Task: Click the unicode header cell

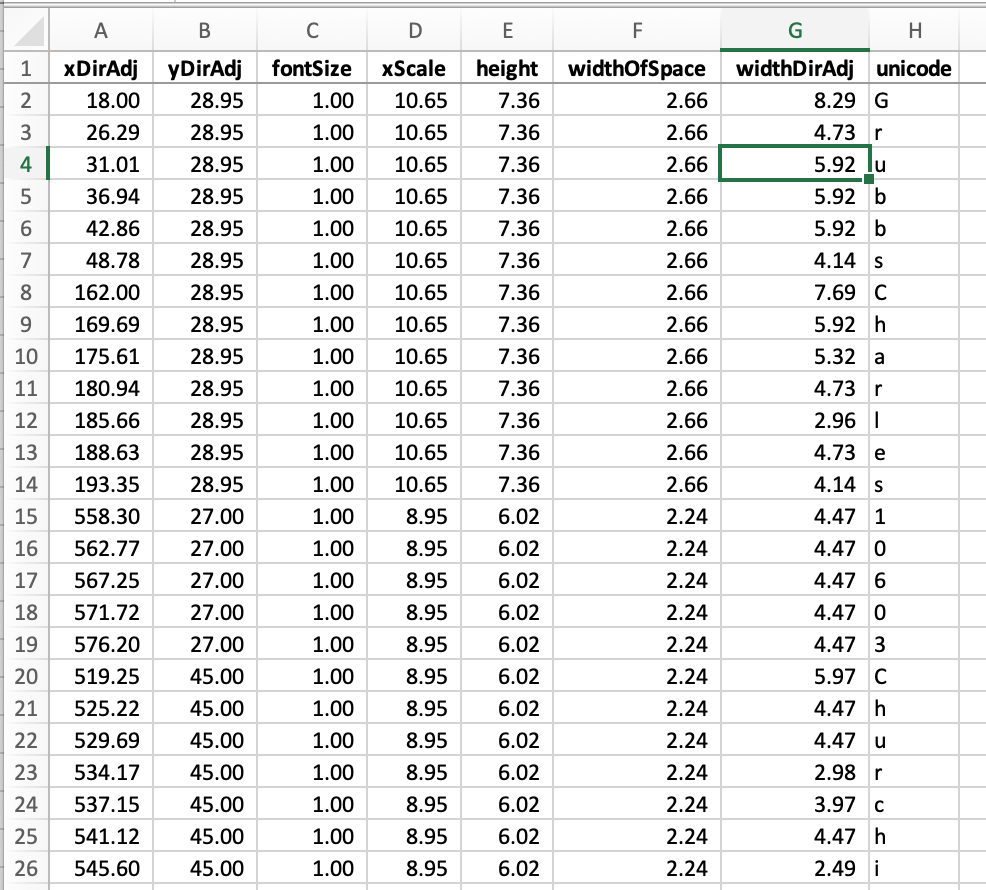Action: [913, 68]
